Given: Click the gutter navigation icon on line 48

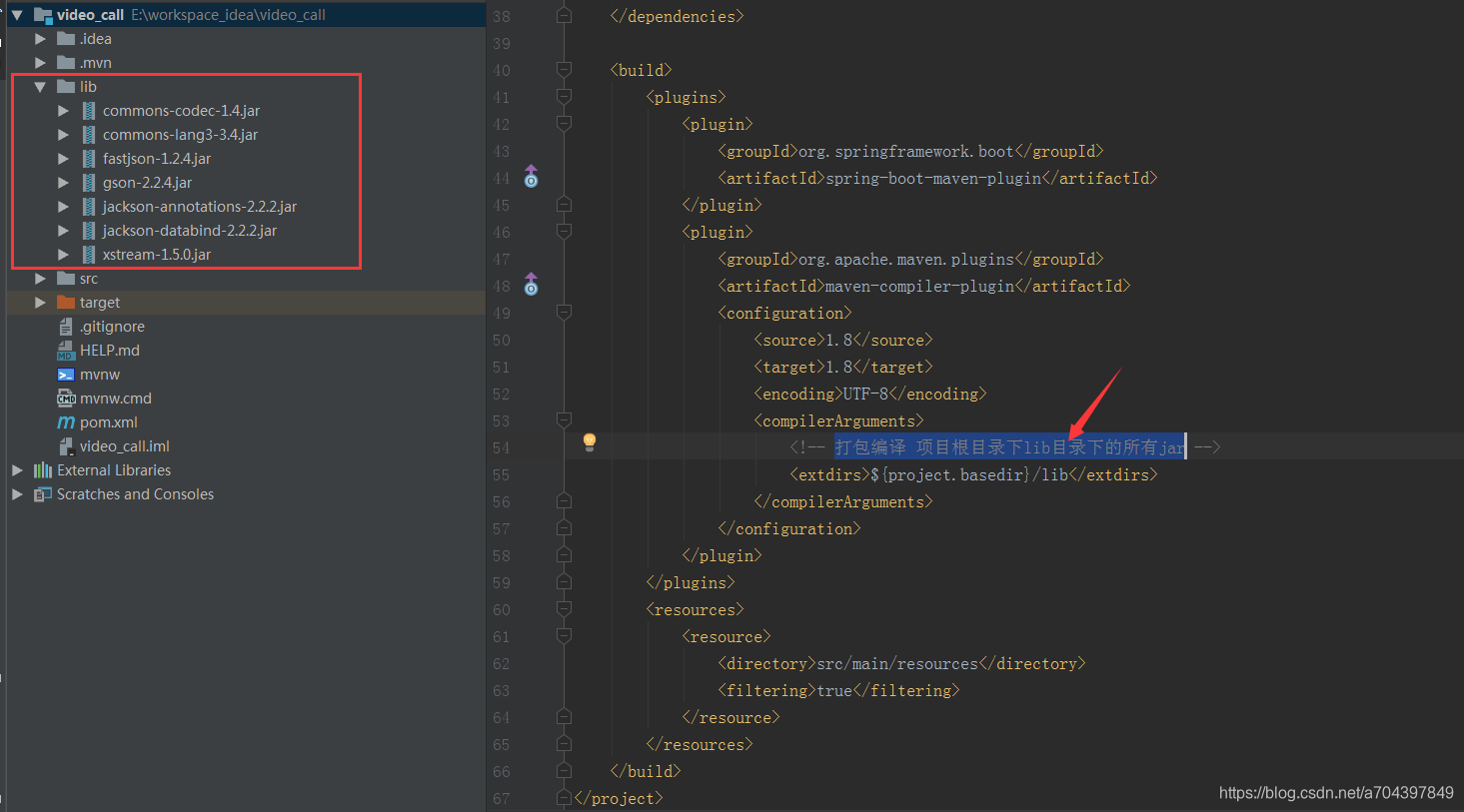Looking at the screenshot, I should [532, 285].
